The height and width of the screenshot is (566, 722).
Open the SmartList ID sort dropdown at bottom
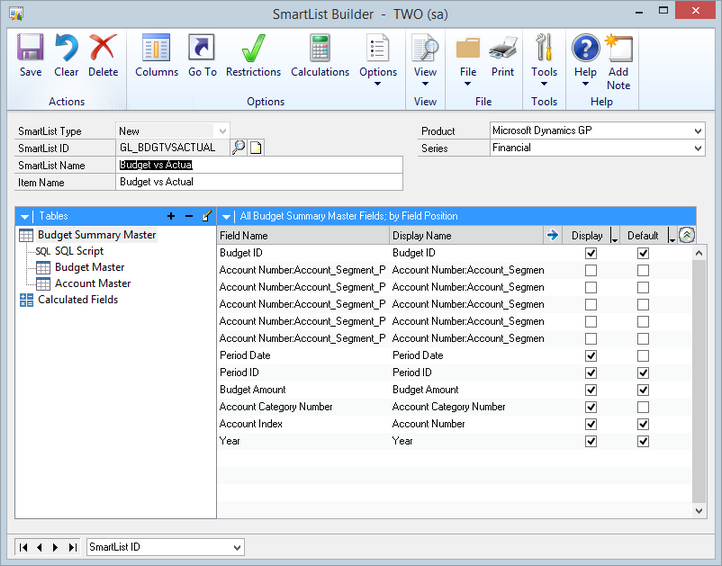(237, 547)
